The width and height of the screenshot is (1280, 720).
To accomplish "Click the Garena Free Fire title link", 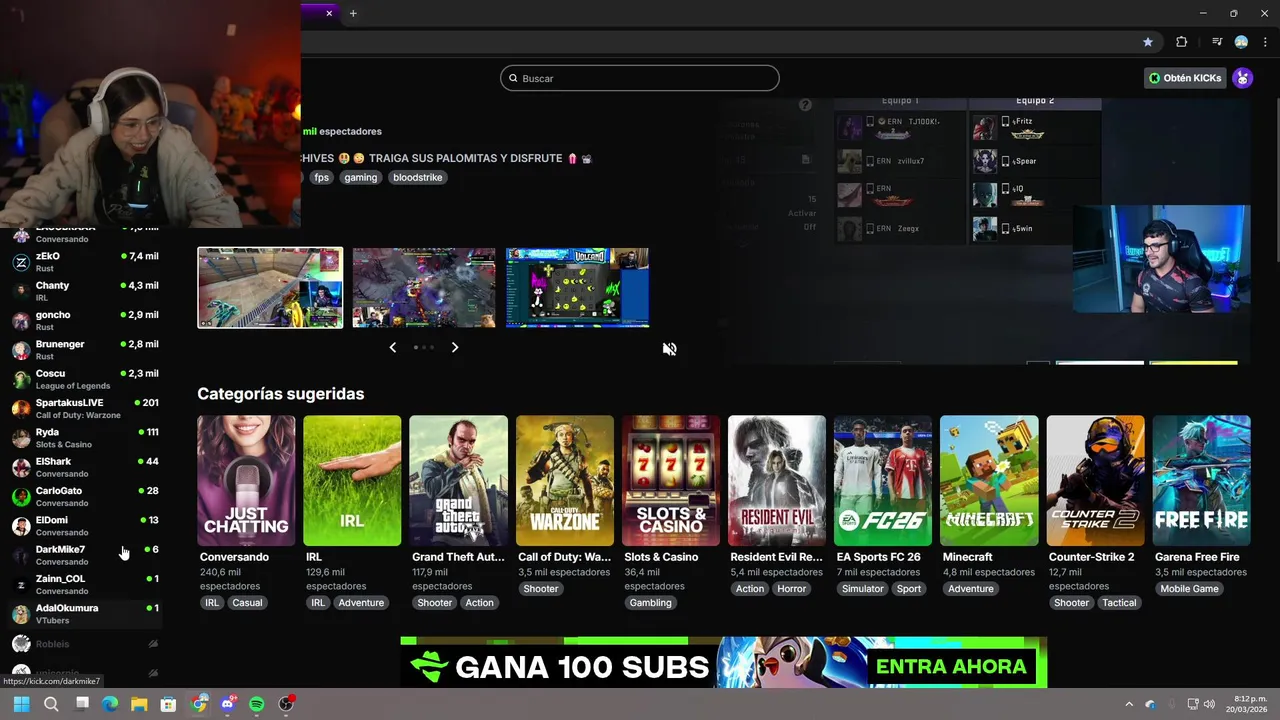I will click(x=1197, y=557).
